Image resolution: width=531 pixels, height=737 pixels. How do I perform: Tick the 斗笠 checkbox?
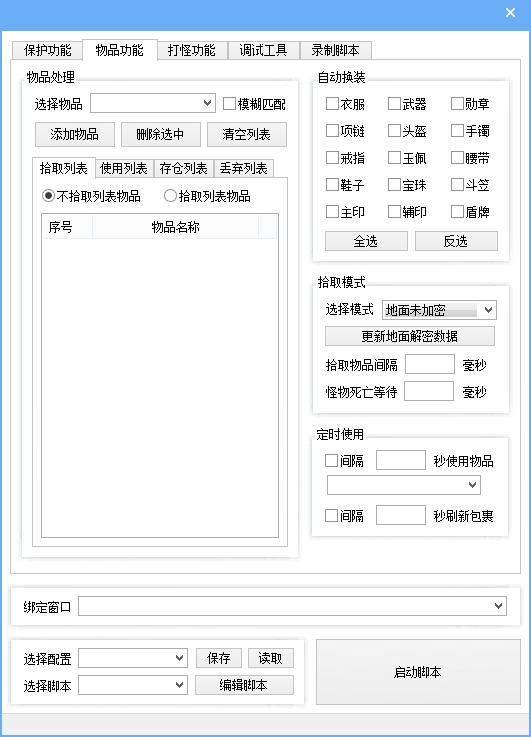pyautogui.click(x=457, y=184)
